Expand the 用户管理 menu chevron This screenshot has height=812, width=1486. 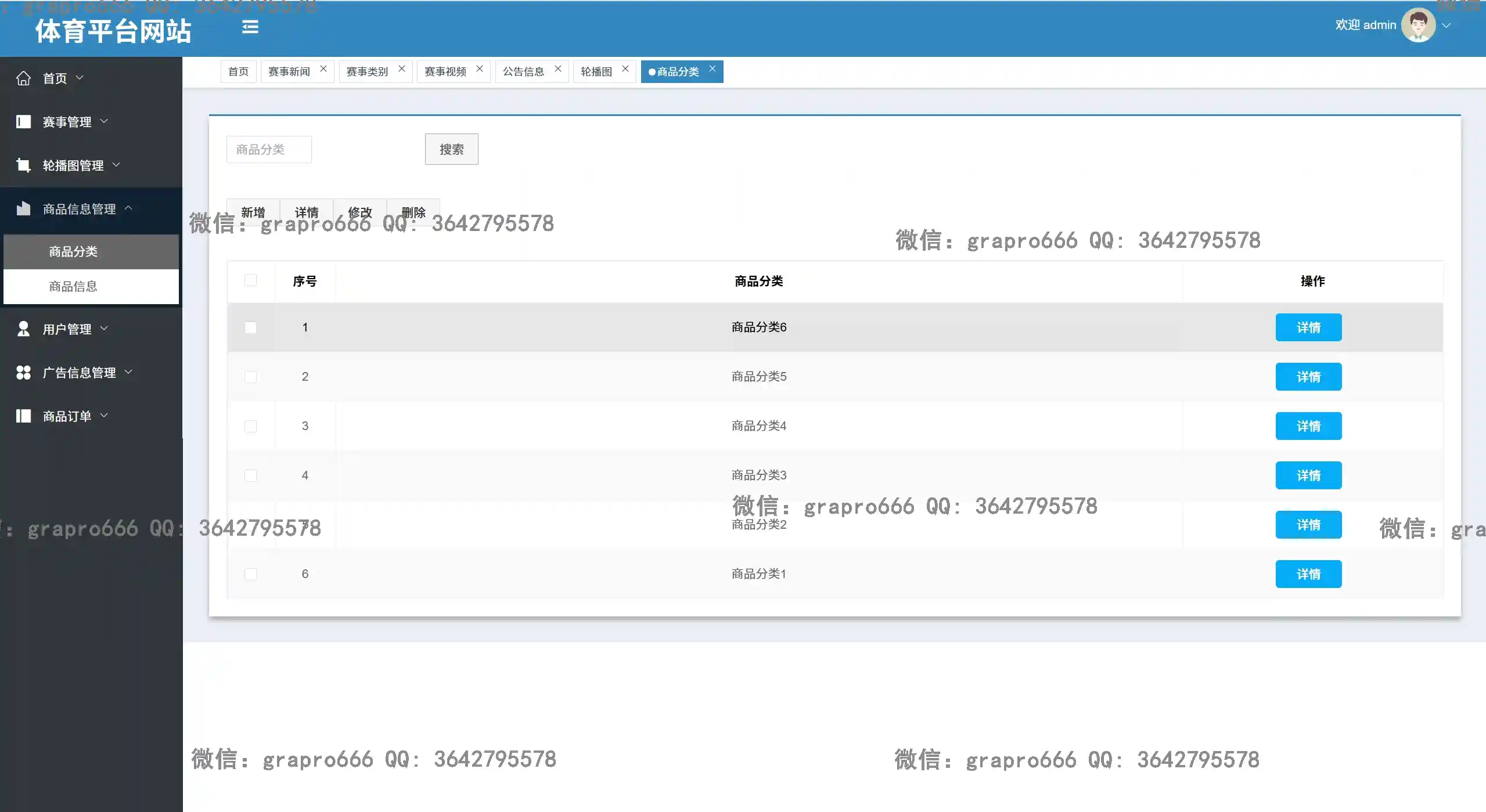pos(105,329)
